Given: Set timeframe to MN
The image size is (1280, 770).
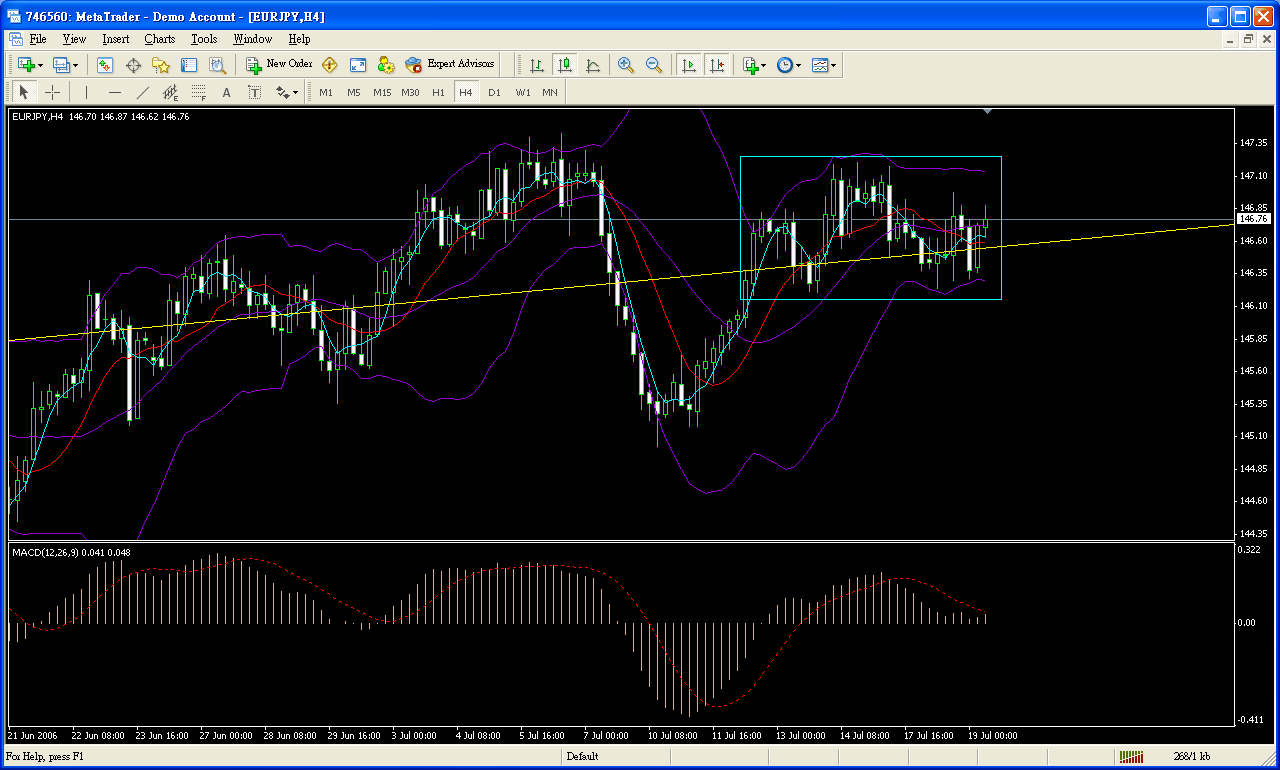Looking at the screenshot, I should [x=550, y=92].
